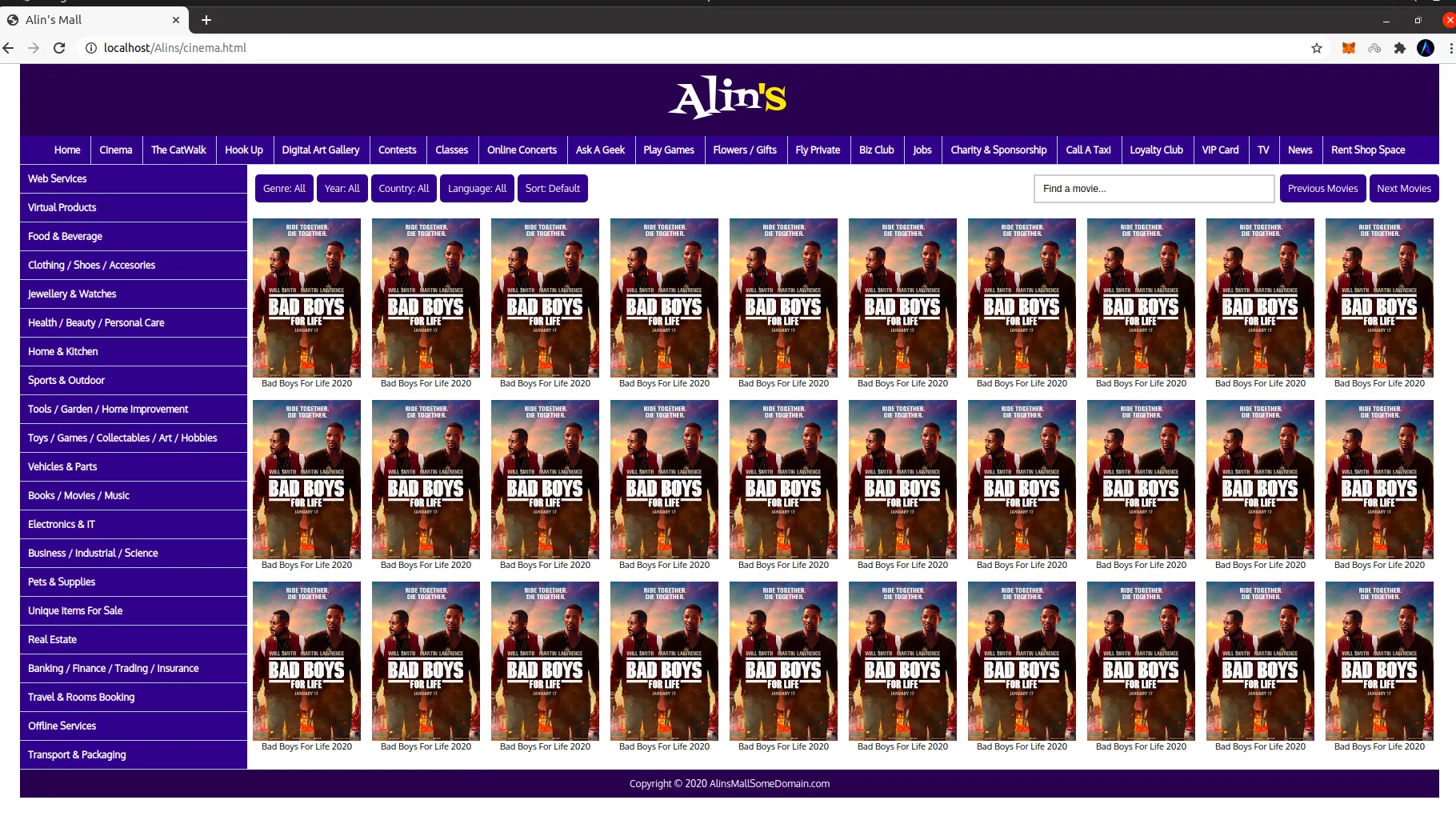Open the Genre: All filter
This screenshot has height=828, width=1456.
tap(284, 189)
